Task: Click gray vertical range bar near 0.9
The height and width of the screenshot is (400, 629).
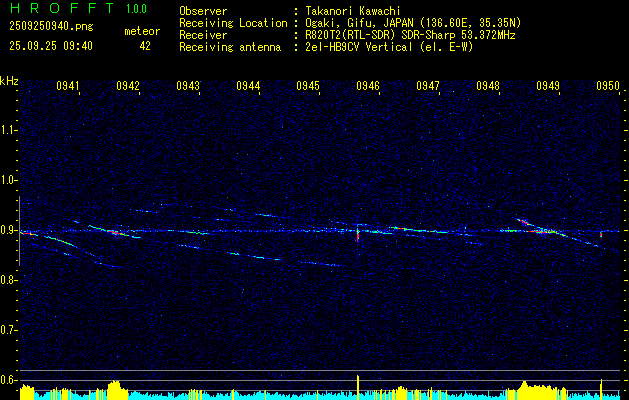Action: (19, 231)
